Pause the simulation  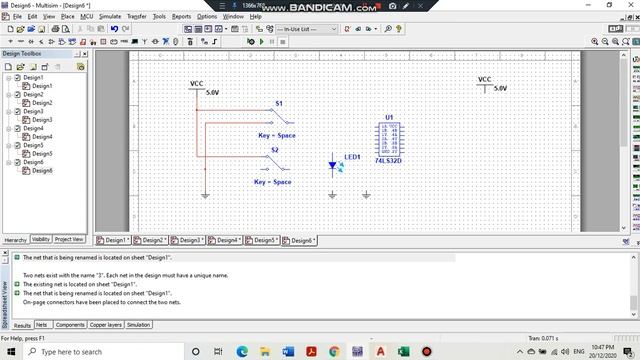click(x=272, y=42)
